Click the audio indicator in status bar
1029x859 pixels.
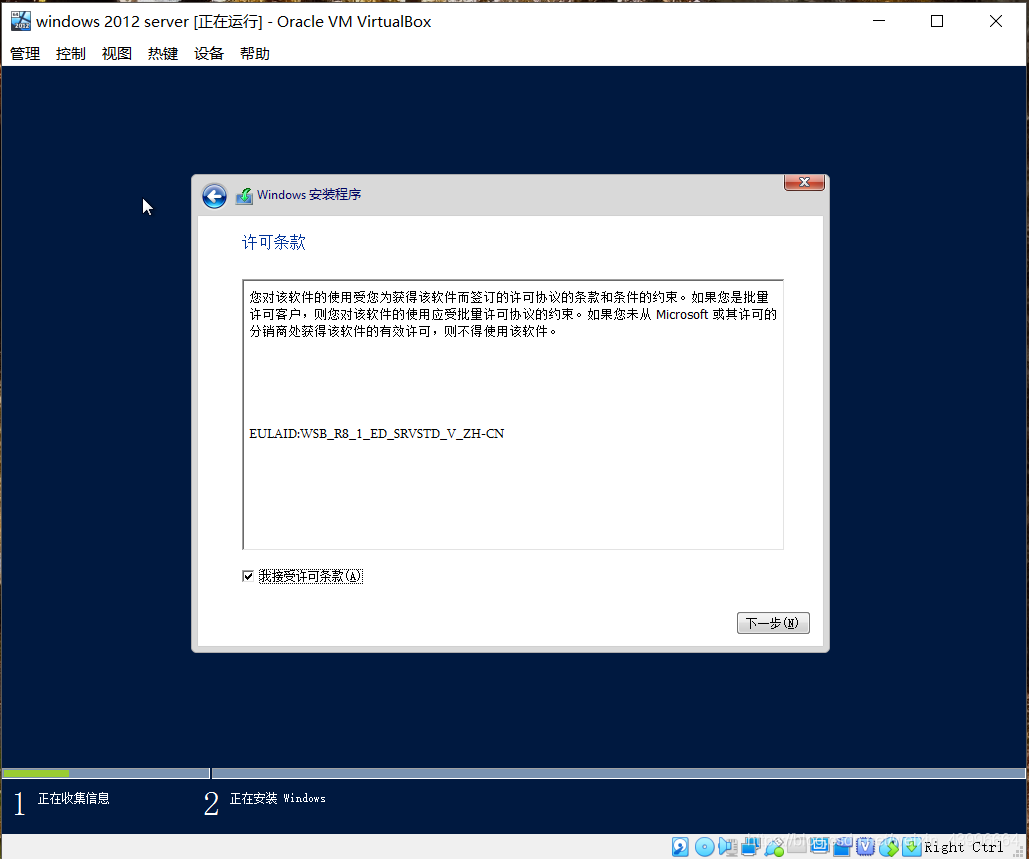coord(727,847)
